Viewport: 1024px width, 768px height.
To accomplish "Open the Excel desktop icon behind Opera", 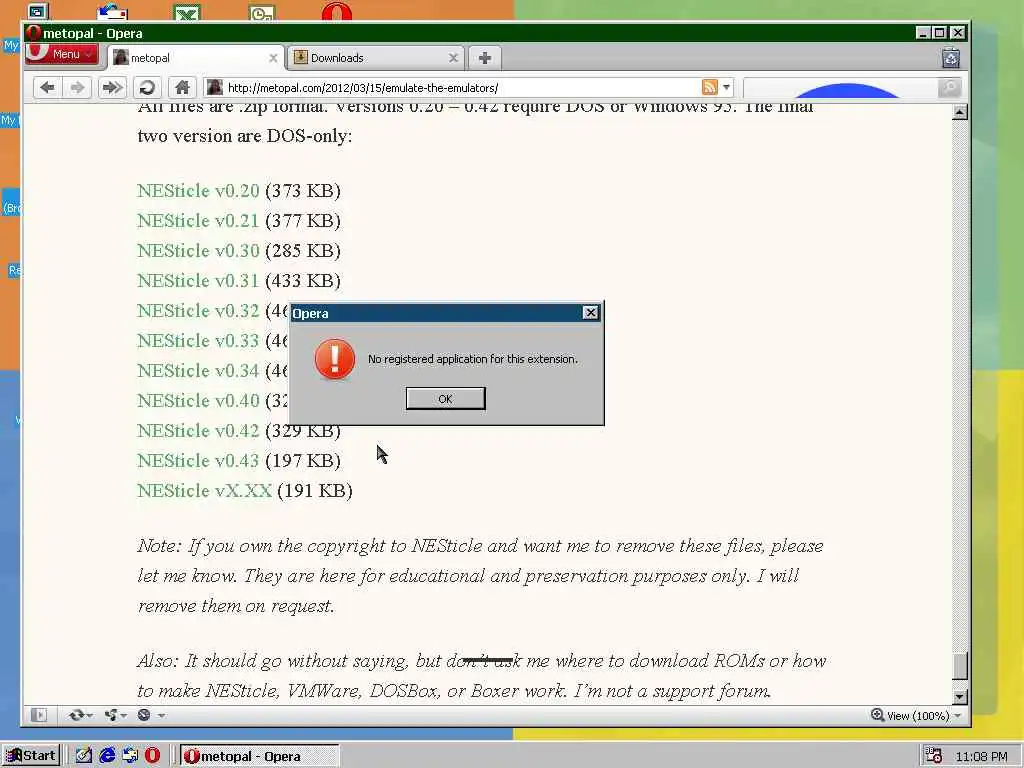I will [x=187, y=12].
